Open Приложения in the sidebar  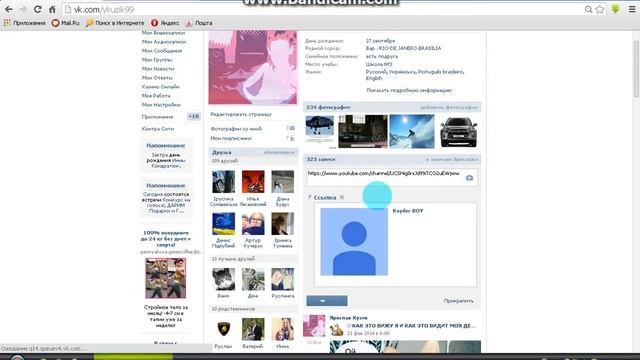pyautogui.click(x=157, y=117)
